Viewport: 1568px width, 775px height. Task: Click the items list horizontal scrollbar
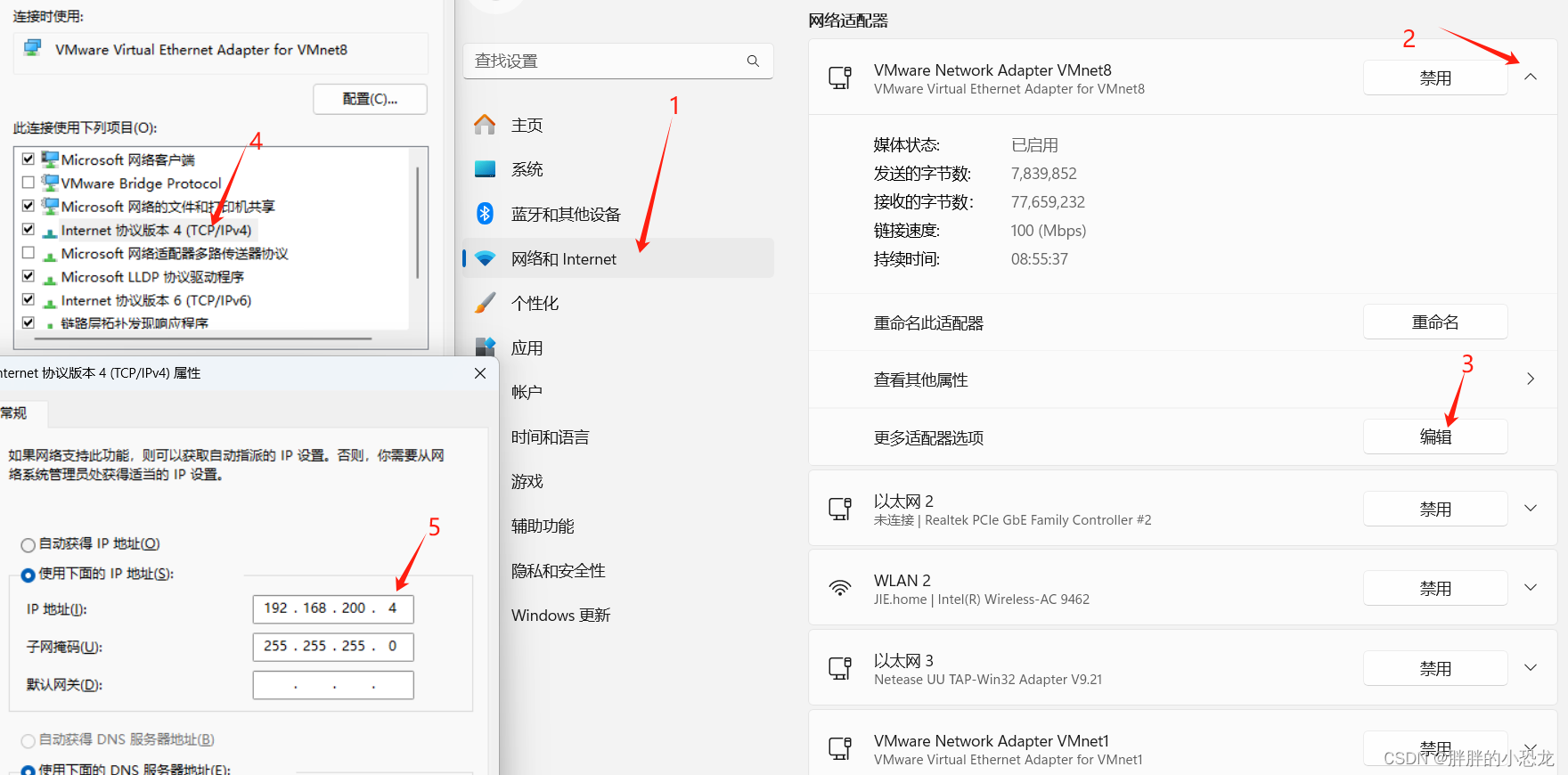click(203, 339)
